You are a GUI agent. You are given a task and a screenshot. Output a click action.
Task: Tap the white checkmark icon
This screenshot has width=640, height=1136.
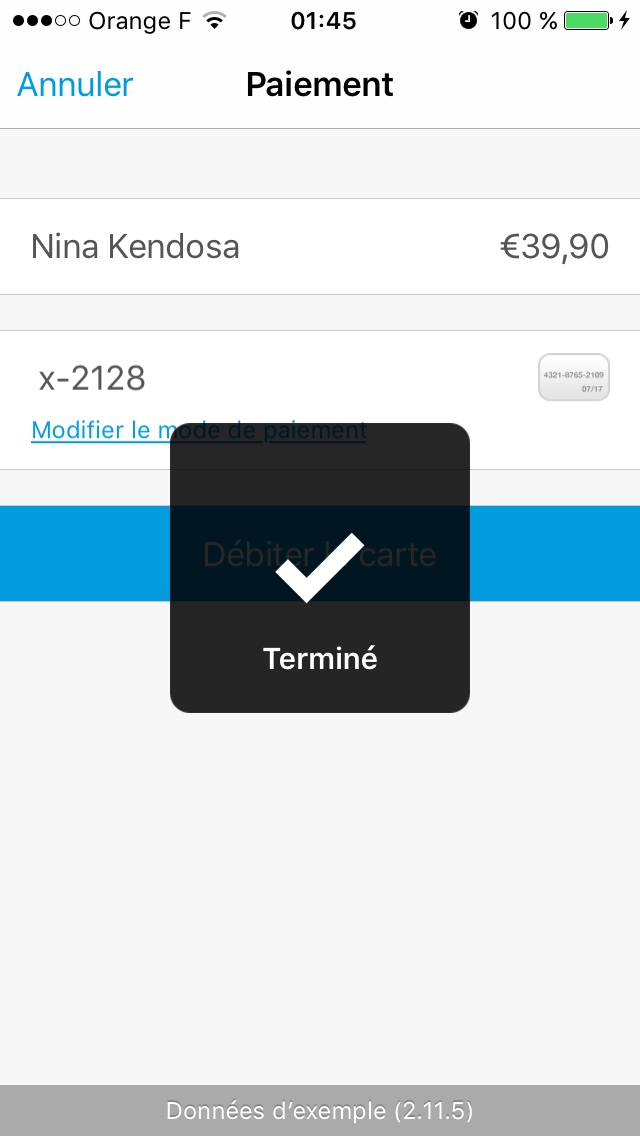[x=319, y=567]
